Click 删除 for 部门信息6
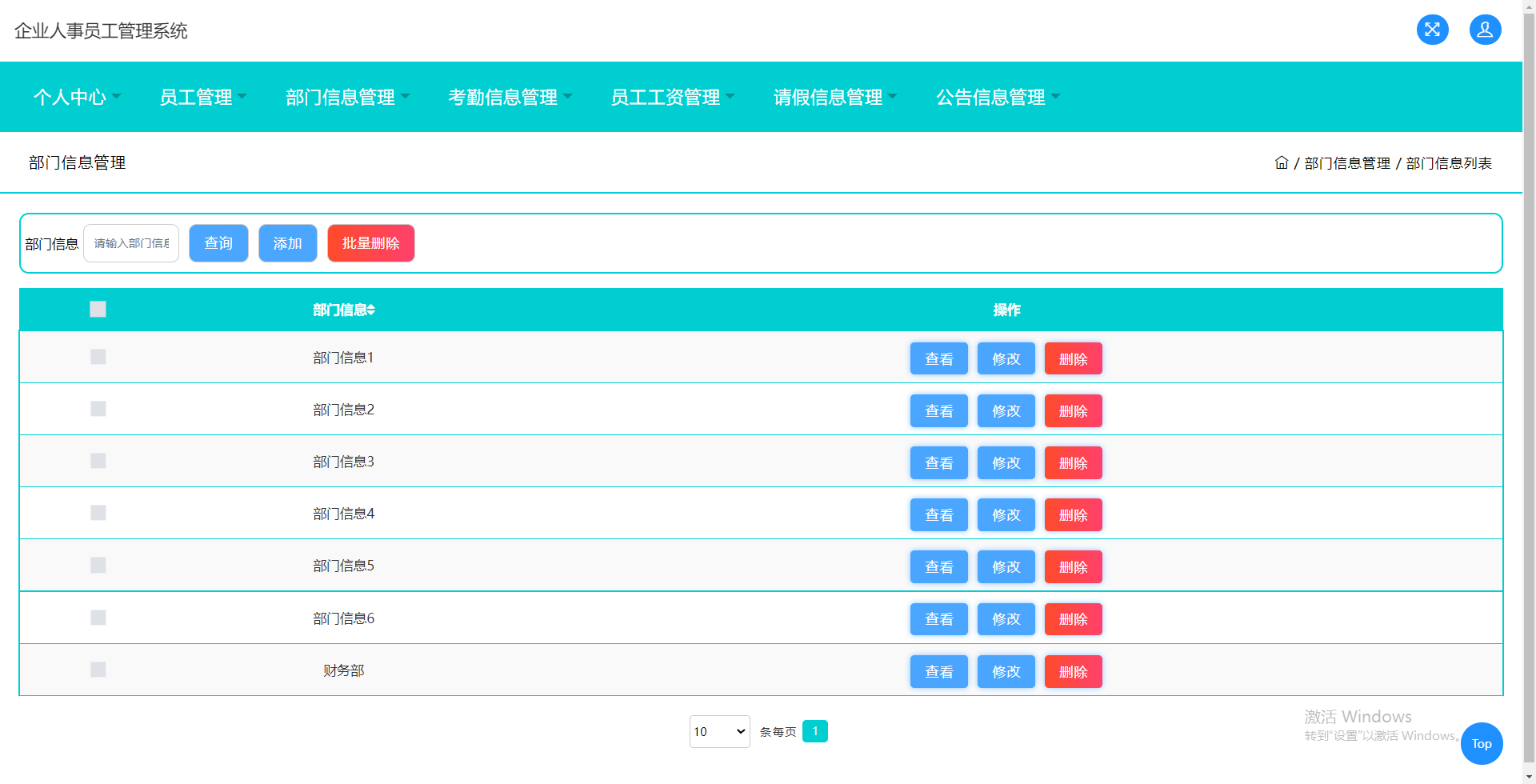Screen dimensions: 1536x784 1073,618
